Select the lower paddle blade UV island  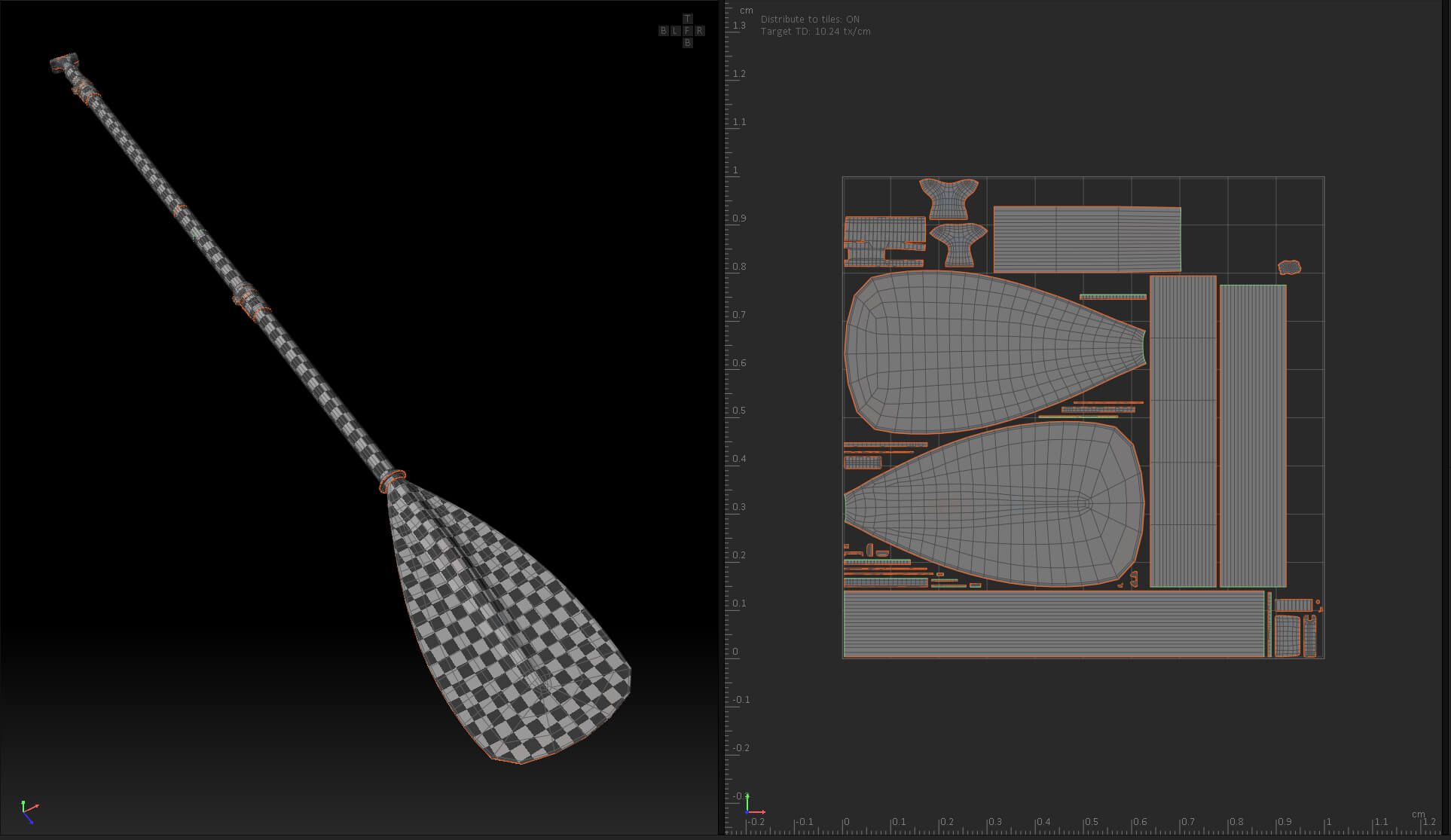[x=994, y=504]
